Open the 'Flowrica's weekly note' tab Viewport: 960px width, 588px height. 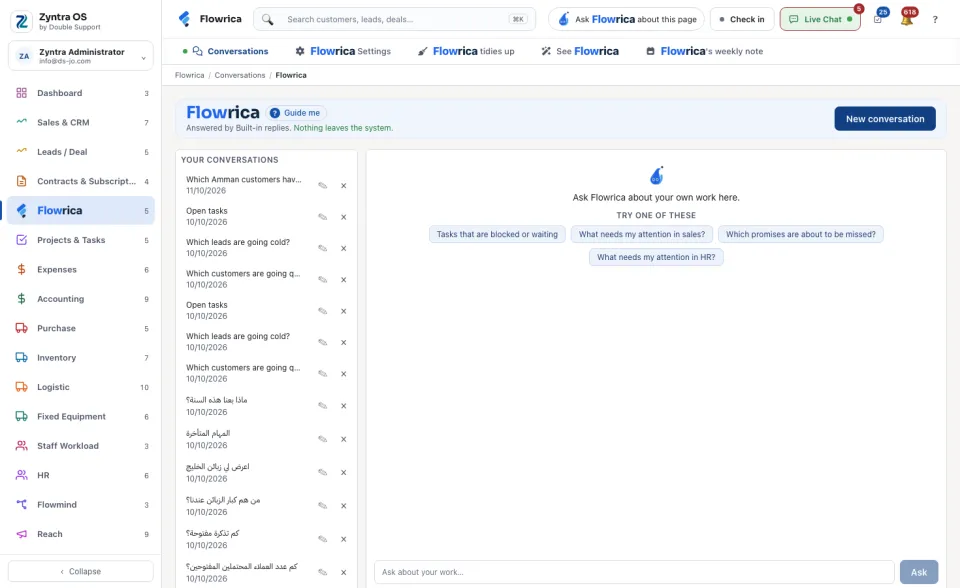pyautogui.click(x=705, y=51)
